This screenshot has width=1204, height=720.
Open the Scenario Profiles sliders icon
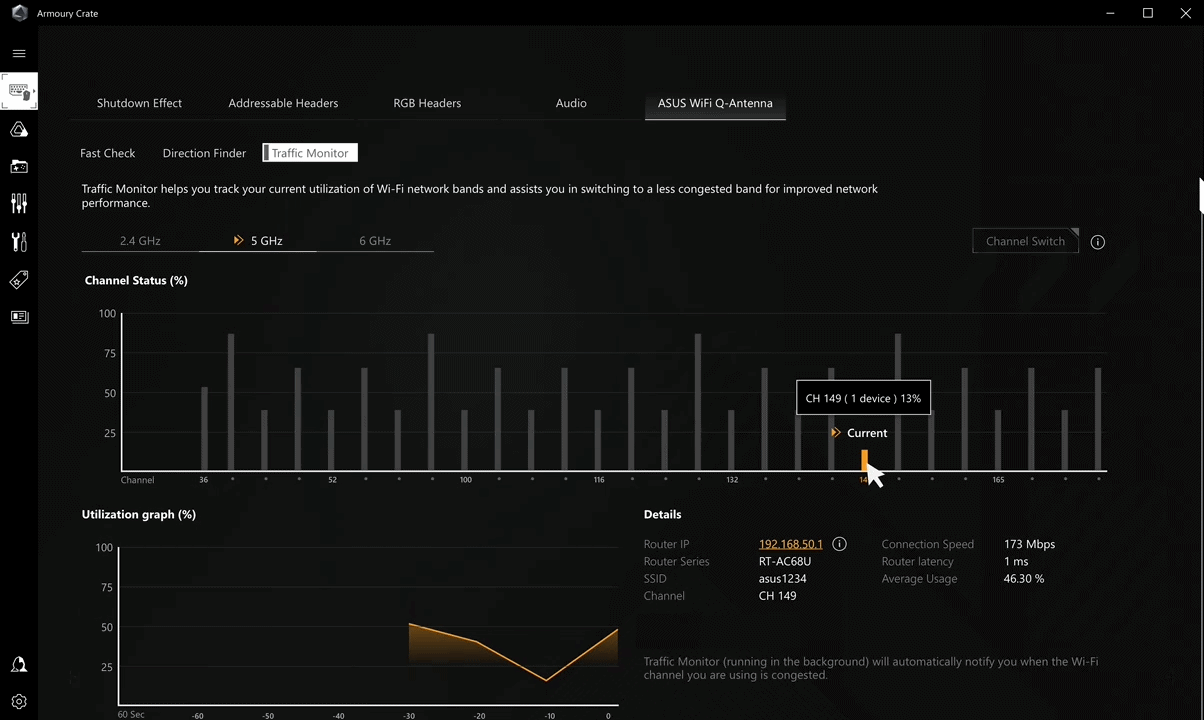coord(19,203)
